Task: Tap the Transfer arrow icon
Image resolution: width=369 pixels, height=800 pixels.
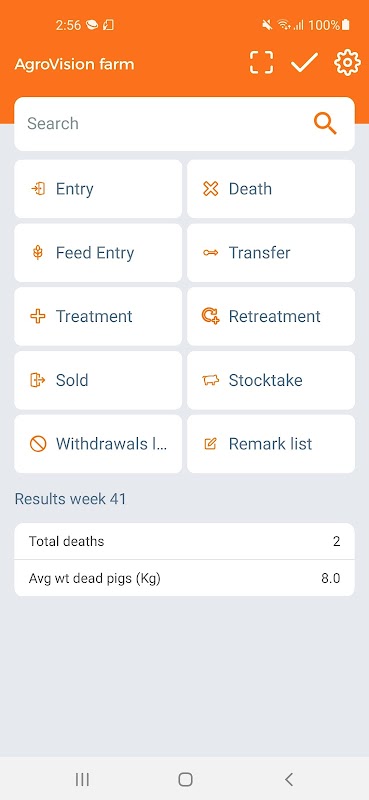Action: point(210,253)
